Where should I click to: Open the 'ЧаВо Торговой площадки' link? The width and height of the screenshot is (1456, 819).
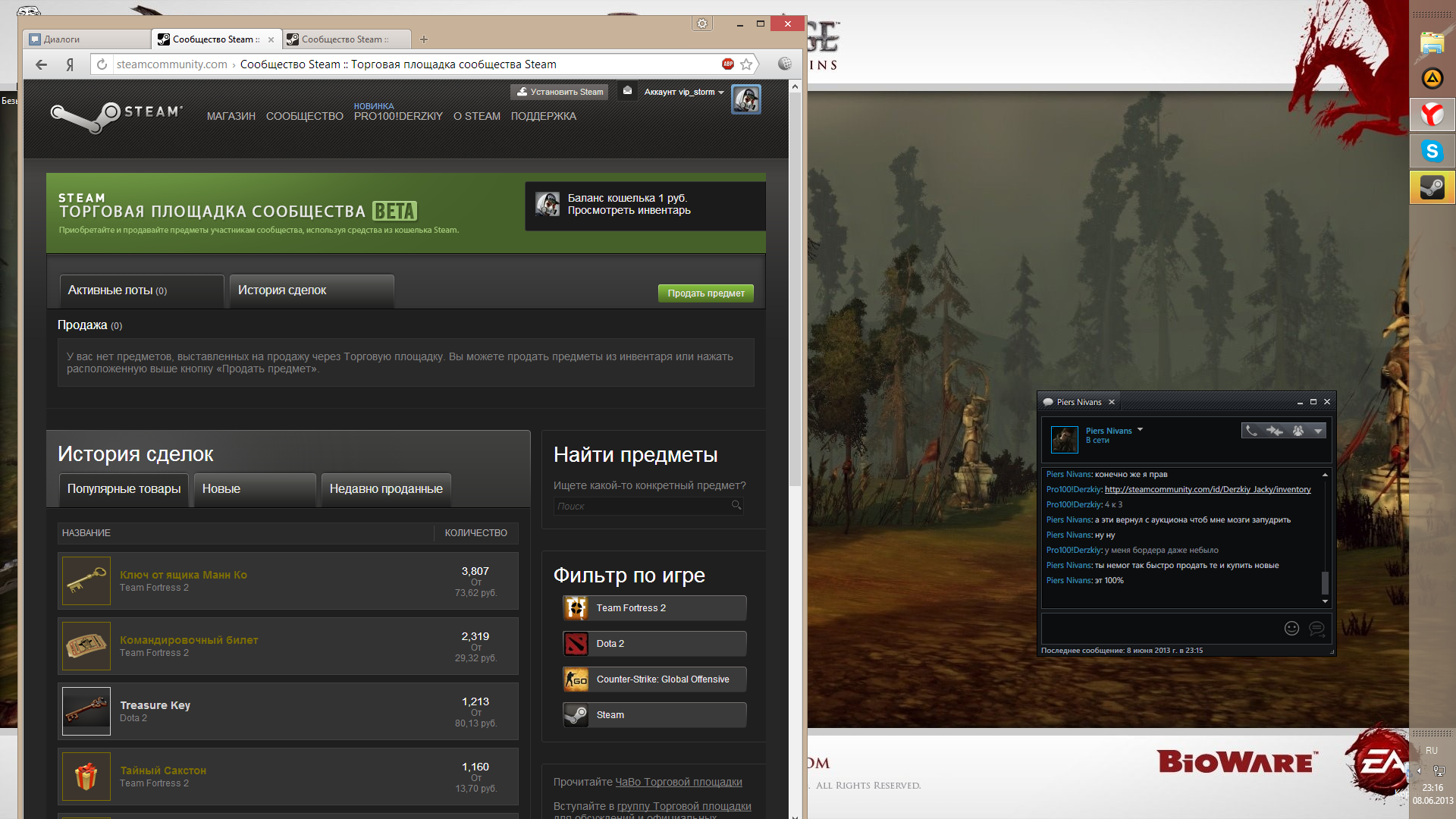tap(679, 783)
